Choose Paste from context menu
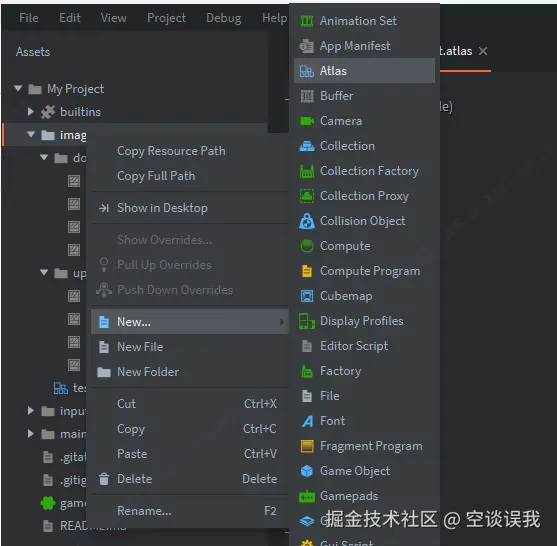Screen dimensions: 557x546 click(x=190, y=454)
